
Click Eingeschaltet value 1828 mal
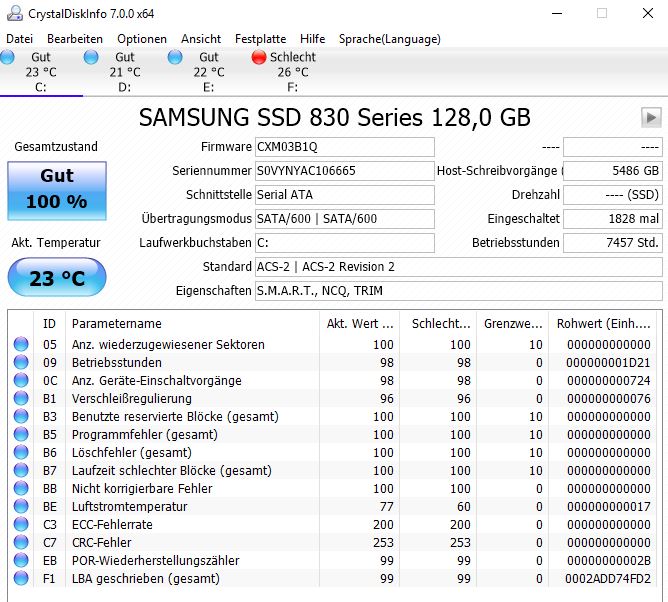pyautogui.click(x=613, y=219)
